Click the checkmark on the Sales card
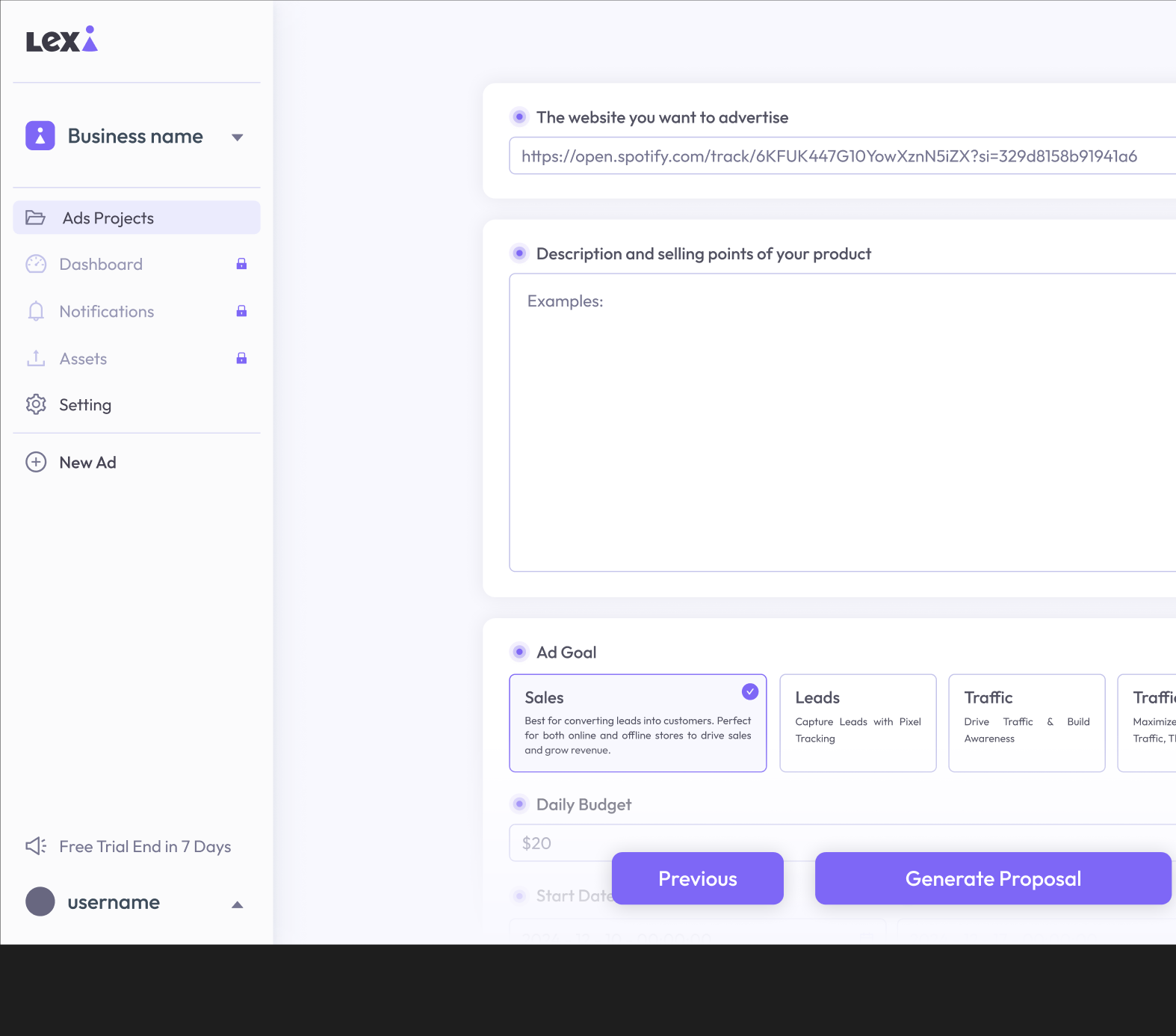Image resolution: width=1176 pixels, height=1036 pixels. click(x=750, y=691)
